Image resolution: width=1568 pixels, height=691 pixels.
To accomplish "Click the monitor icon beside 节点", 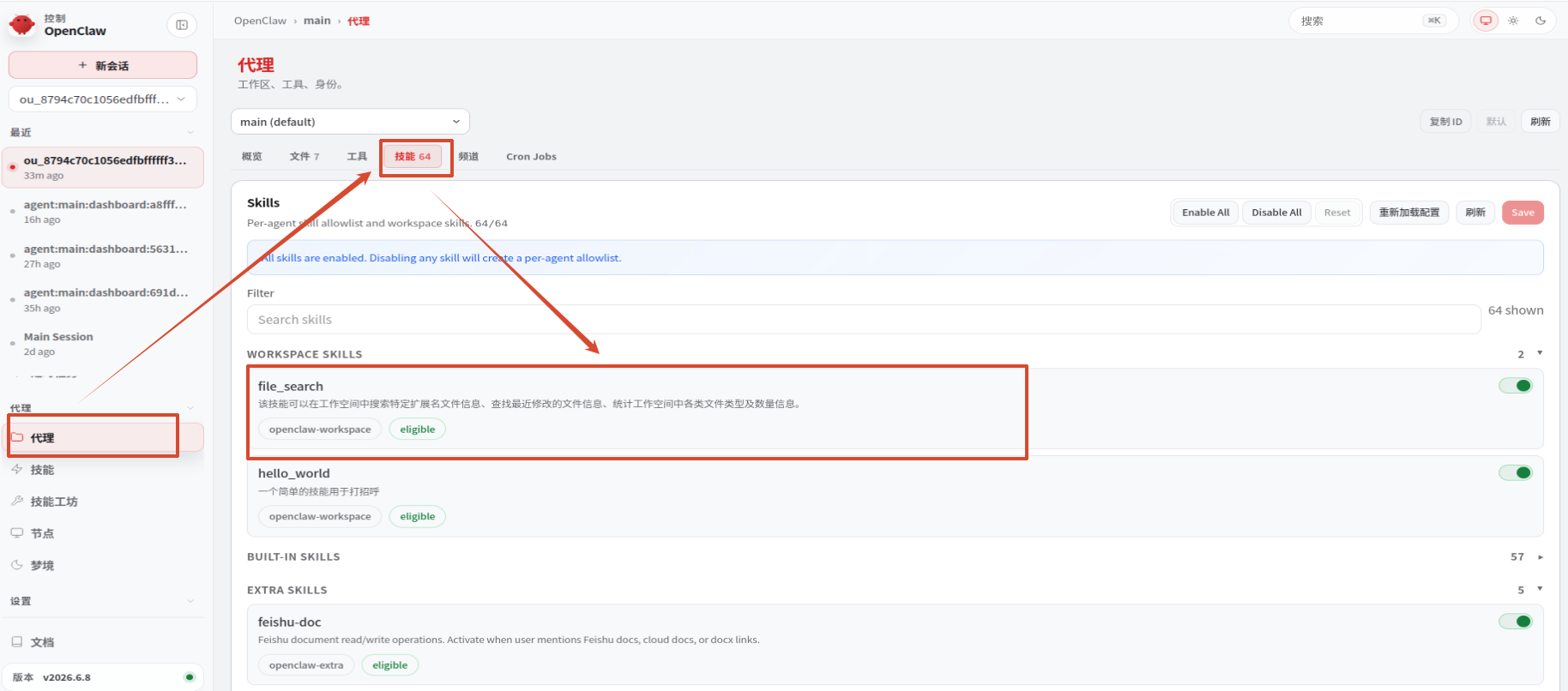I will click(17, 532).
